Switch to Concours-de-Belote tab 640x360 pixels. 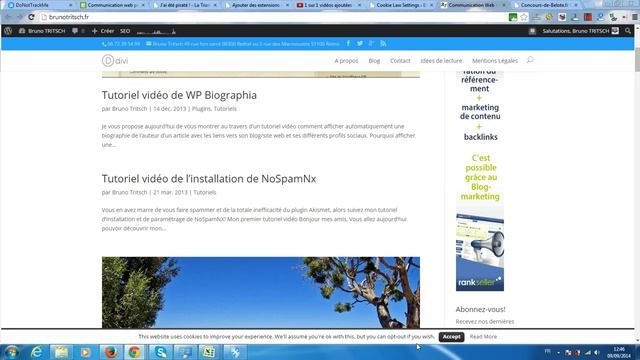pyautogui.click(x=544, y=5)
